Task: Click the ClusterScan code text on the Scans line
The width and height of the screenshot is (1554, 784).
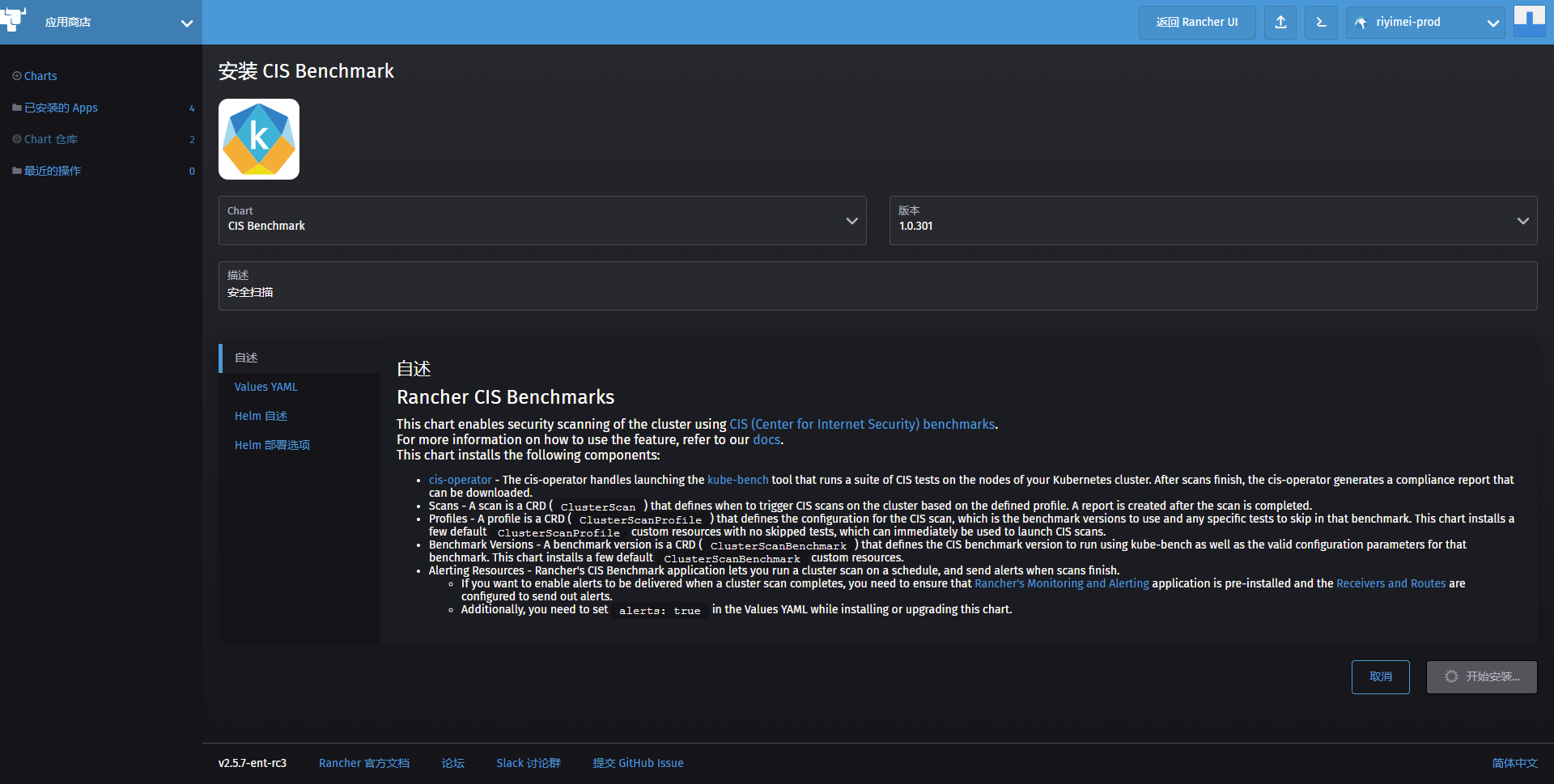Action: 598,507
